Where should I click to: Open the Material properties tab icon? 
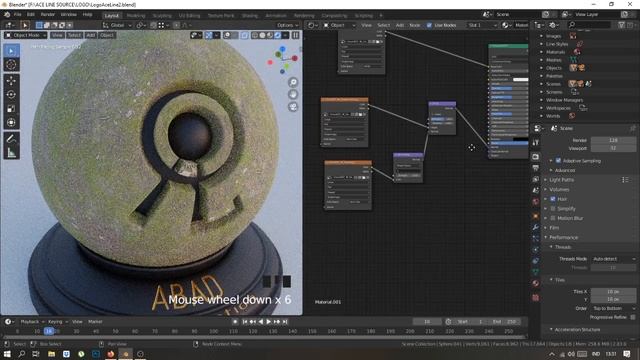[x=536, y=283]
